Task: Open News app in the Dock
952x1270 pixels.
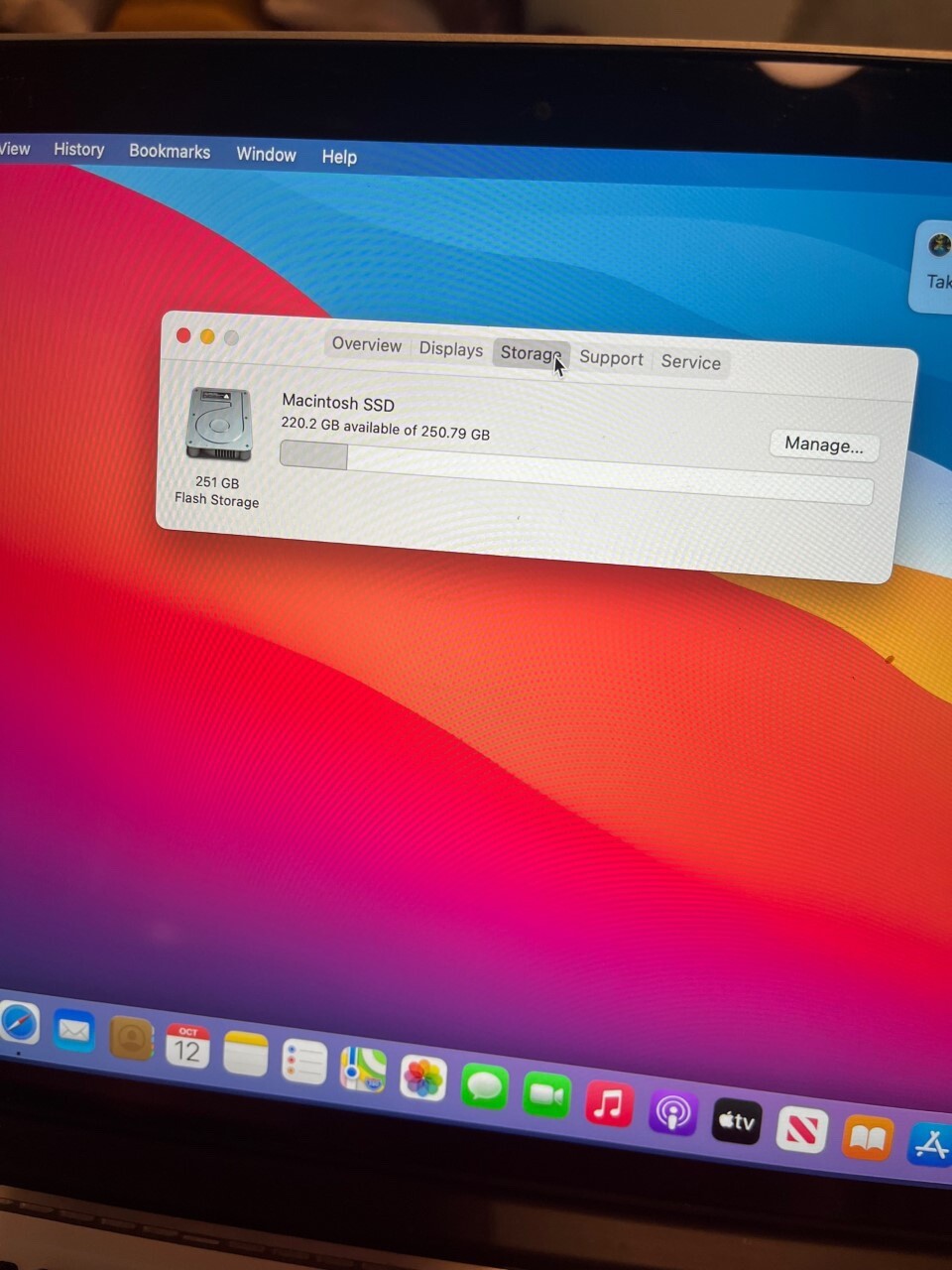Action: tap(801, 1130)
